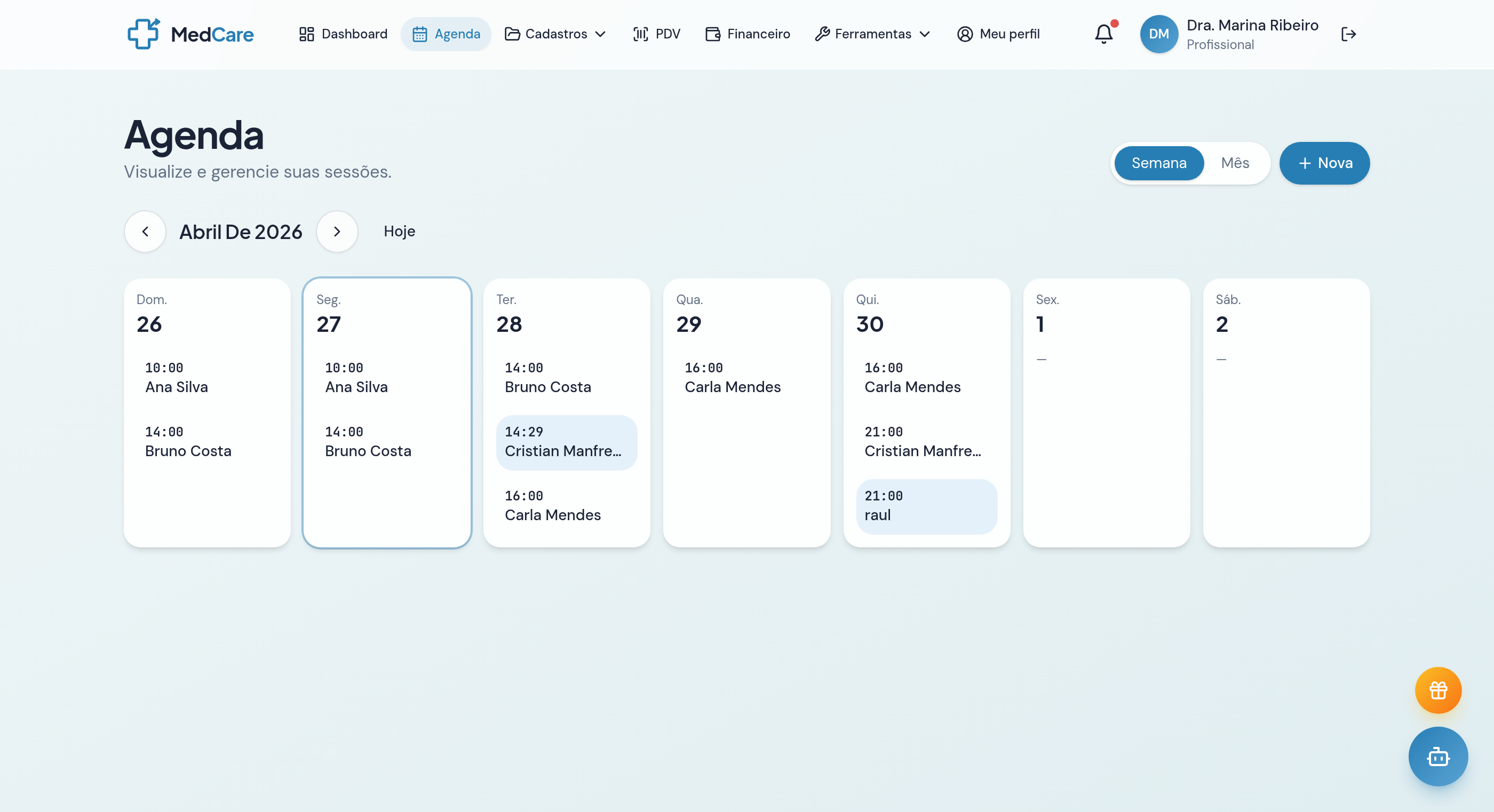Open the orange gift button
The width and height of the screenshot is (1494, 812).
tap(1438, 690)
